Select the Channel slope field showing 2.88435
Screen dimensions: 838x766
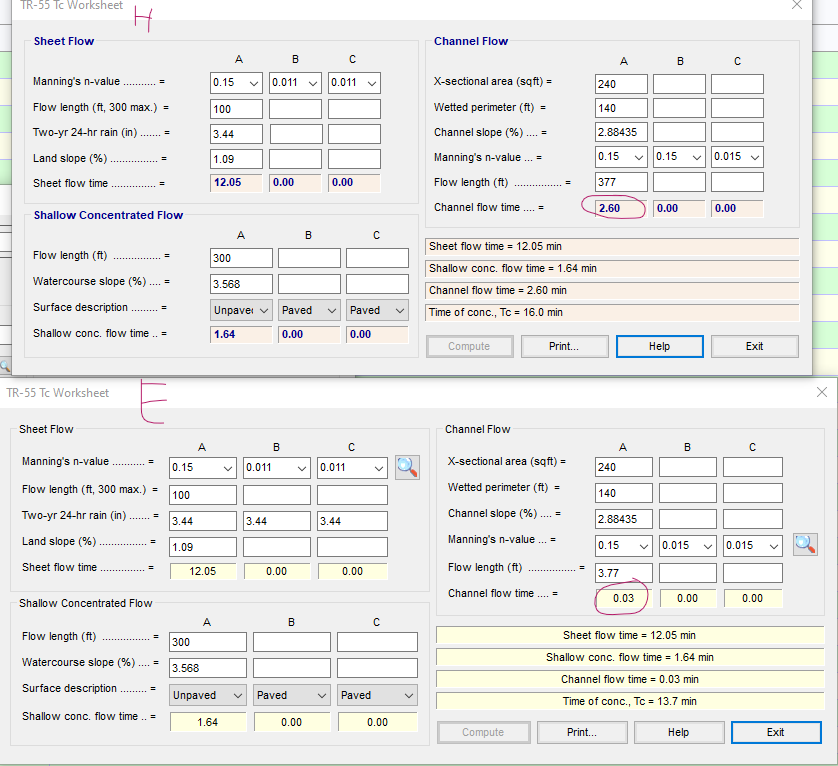tap(621, 132)
